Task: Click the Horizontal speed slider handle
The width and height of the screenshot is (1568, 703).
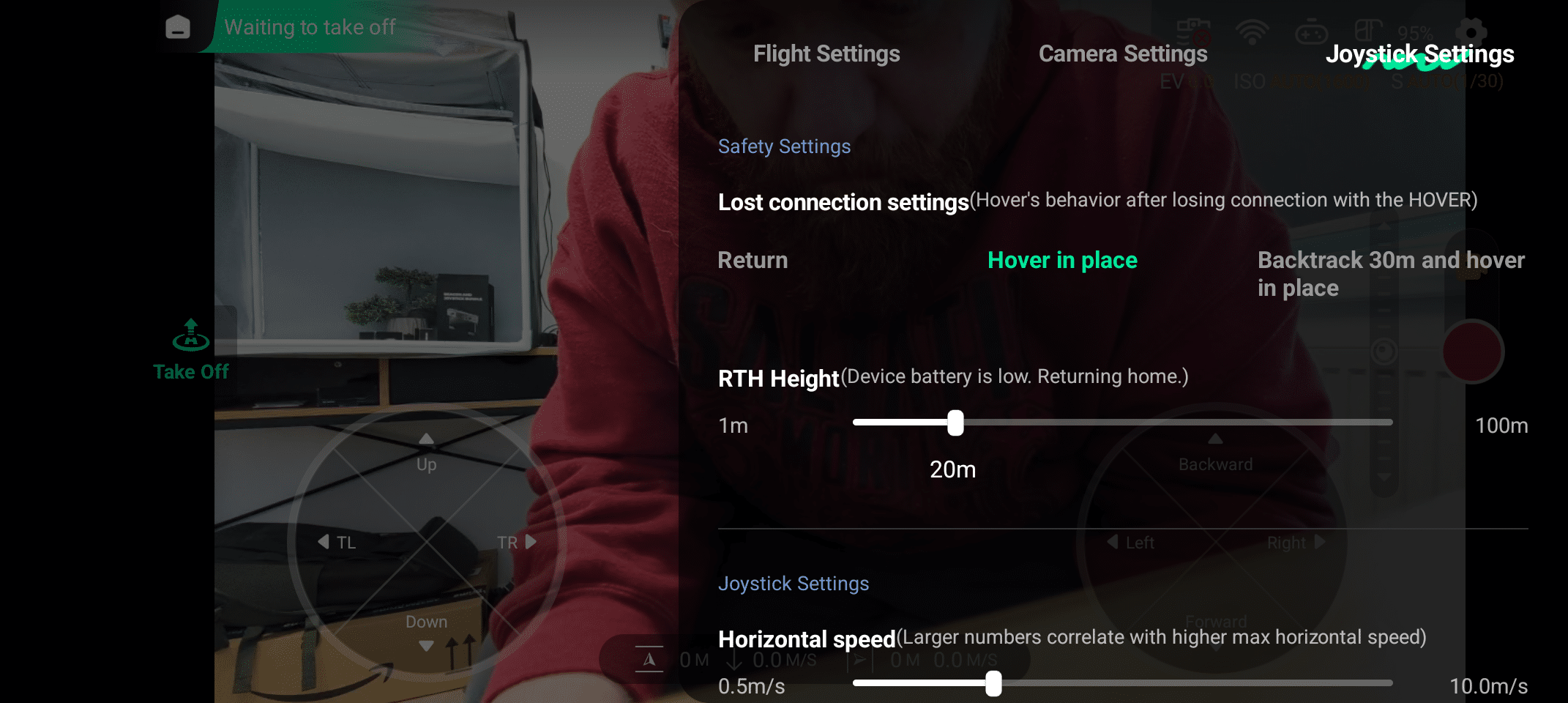Action: coord(993,683)
